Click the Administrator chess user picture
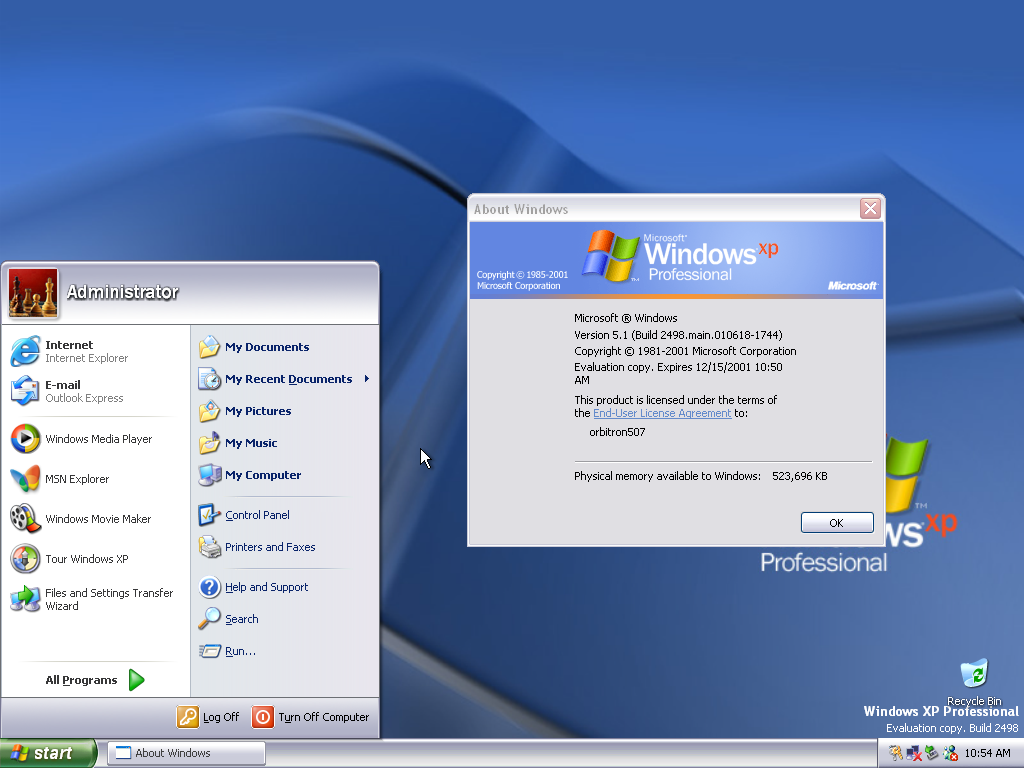1024x768 pixels. 33,293
